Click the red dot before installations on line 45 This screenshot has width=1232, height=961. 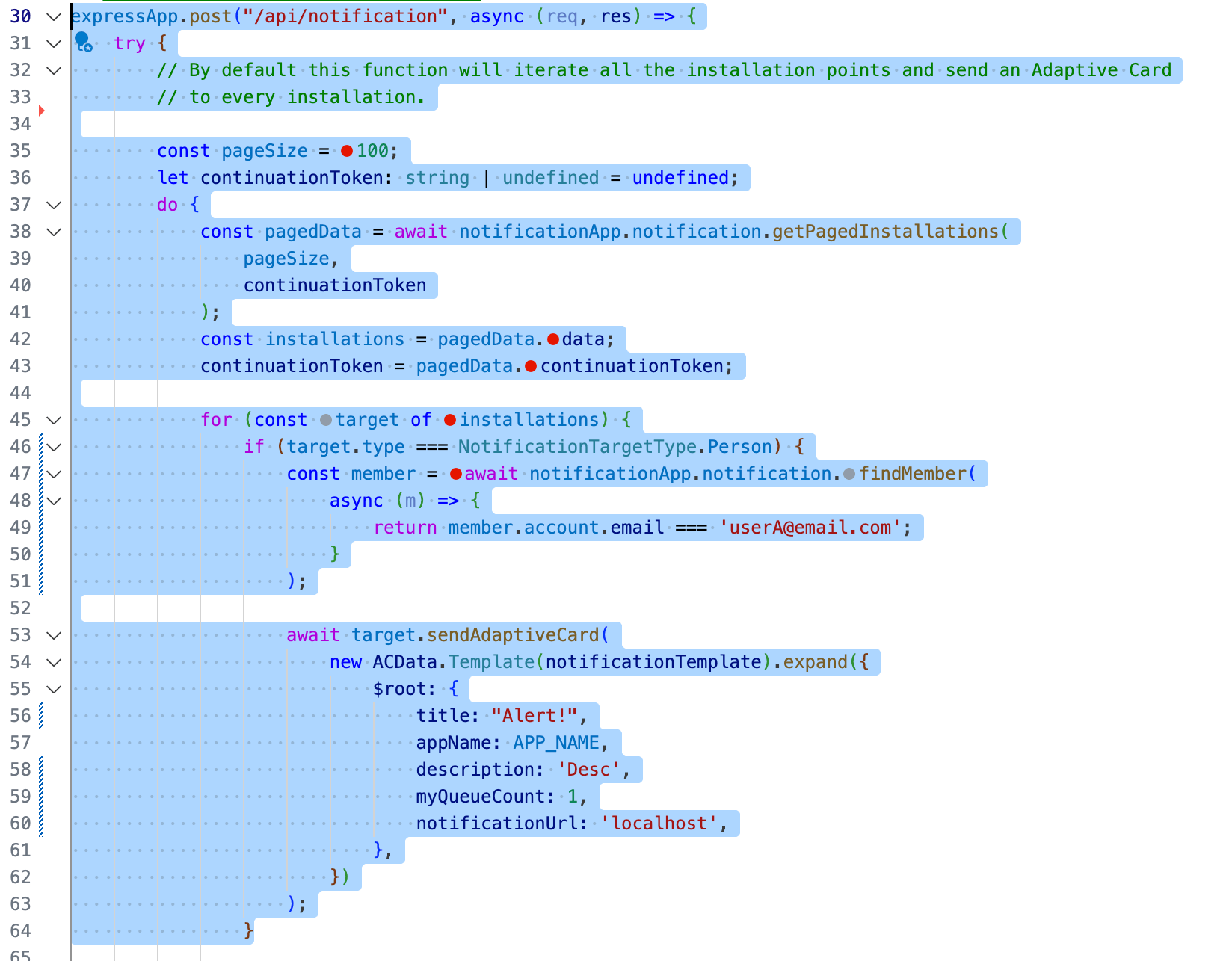450,420
